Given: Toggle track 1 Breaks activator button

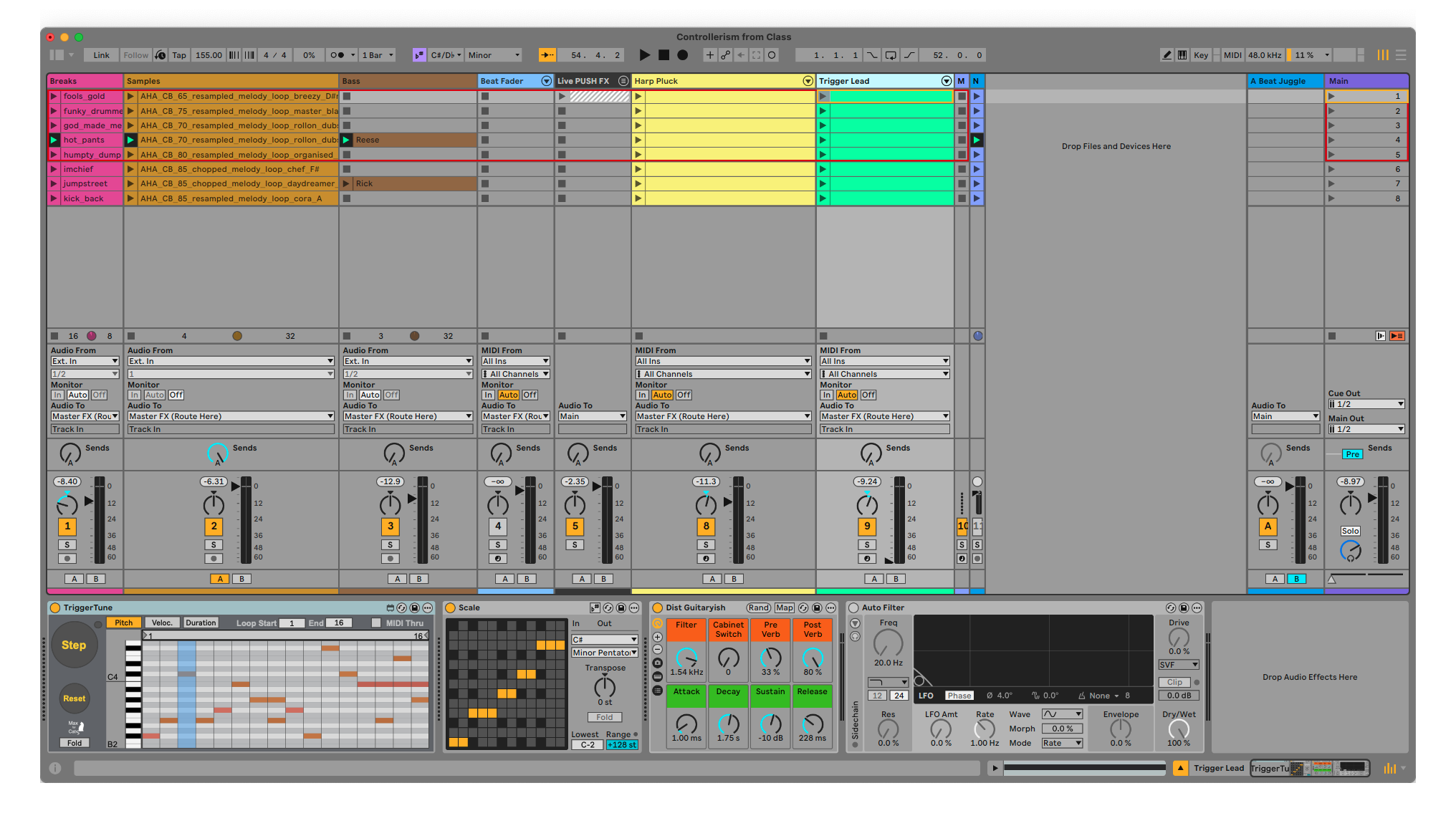Looking at the screenshot, I should click(x=67, y=527).
